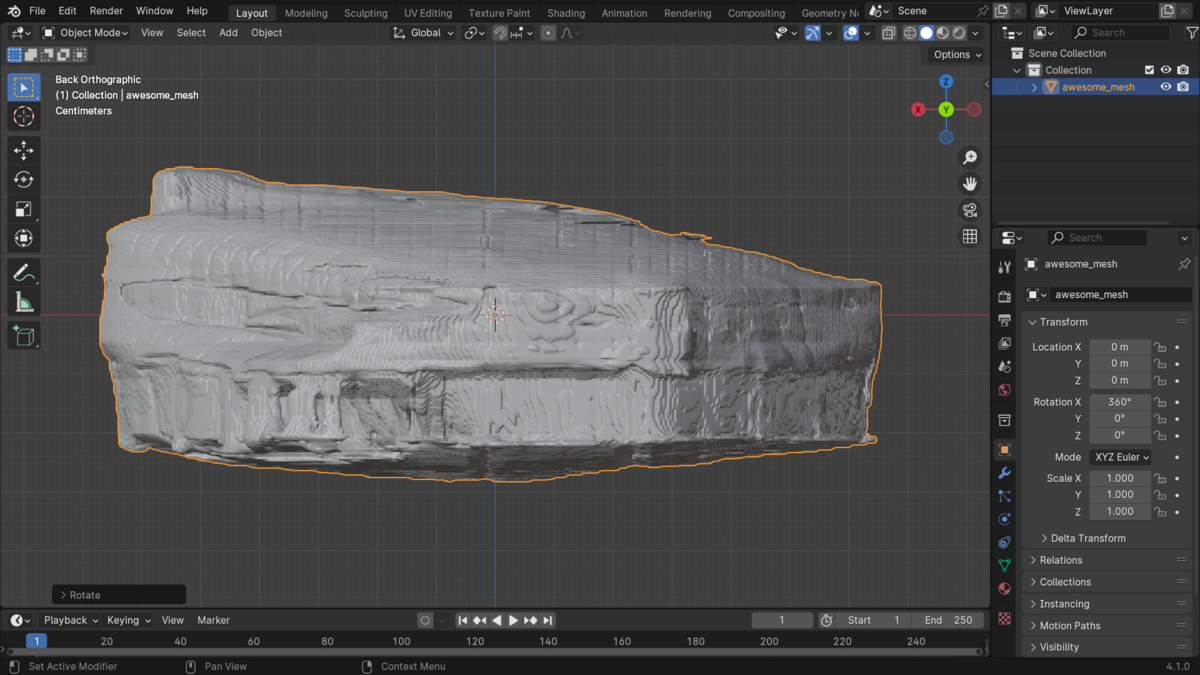Image resolution: width=1200 pixels, height=675 pixels.
Task: Click the red X axis on the gizmo
Action: coord(918,110)
